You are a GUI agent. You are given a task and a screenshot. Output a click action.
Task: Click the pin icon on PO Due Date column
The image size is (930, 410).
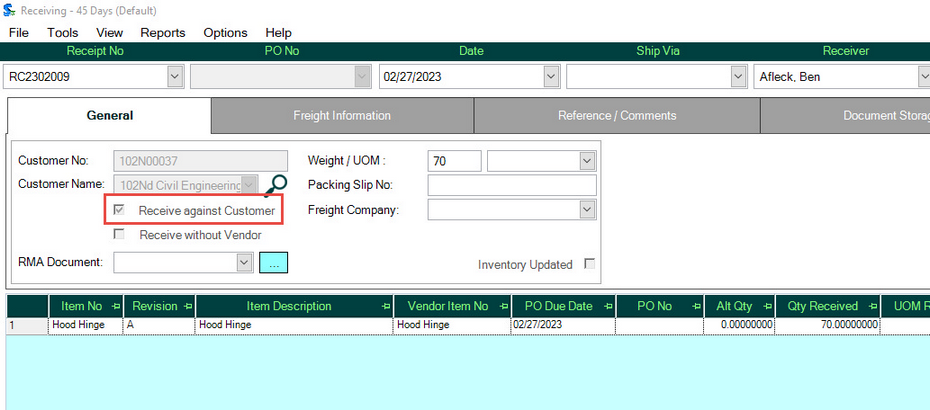pos(607,306)
